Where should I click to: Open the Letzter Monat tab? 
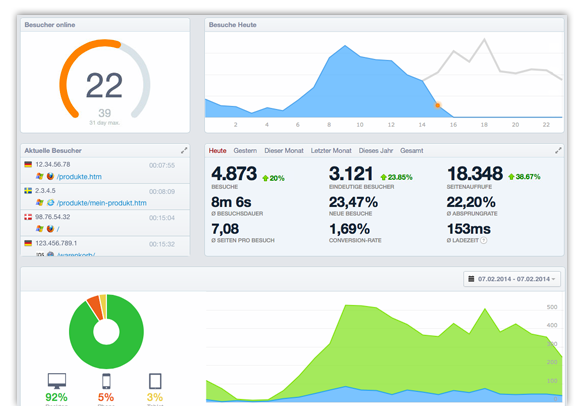pos(331,151)
